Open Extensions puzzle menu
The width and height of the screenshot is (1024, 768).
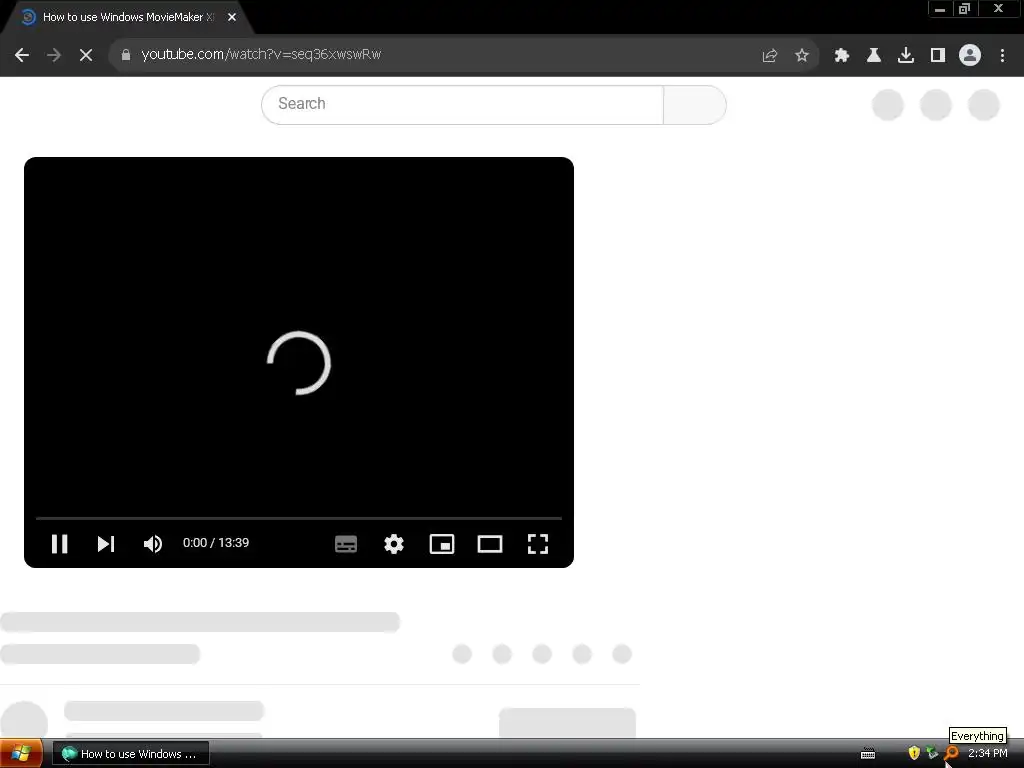click(x=842, y=55)
